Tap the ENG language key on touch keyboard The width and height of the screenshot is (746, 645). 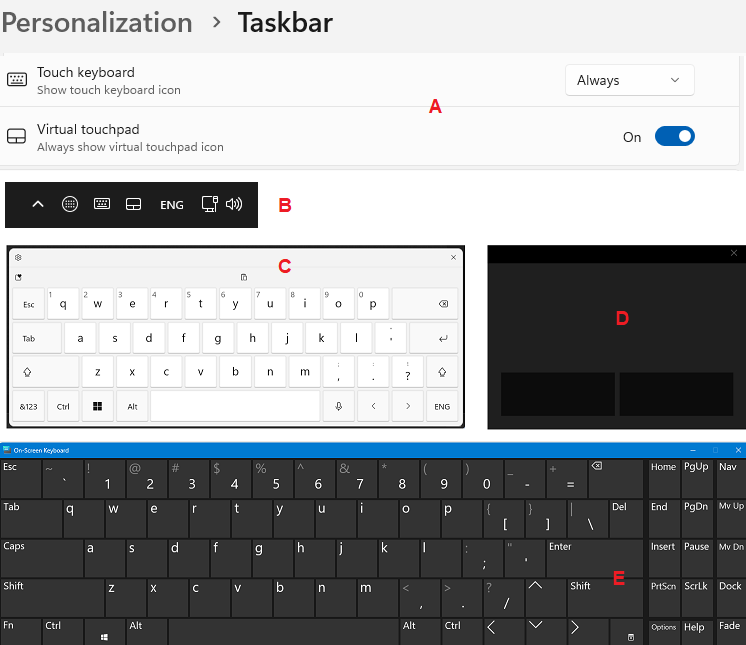click(x=442, y=406)
